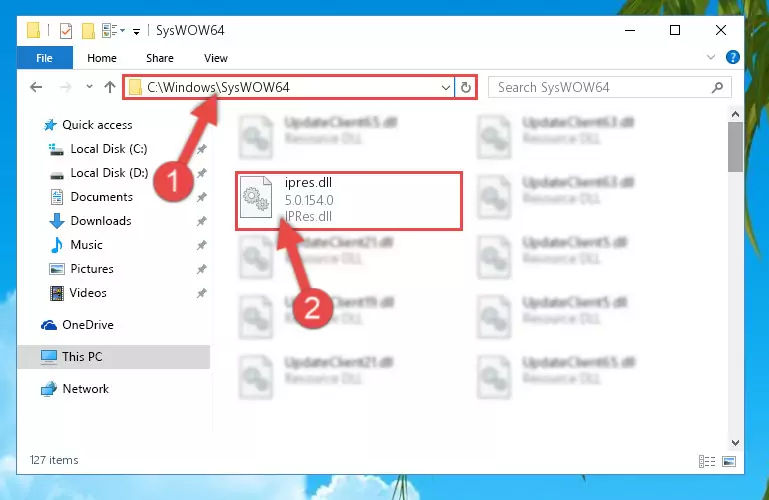Customize Quick Access Toolbar dropdown arrow
This screenshot has height=500, width=769.
tap(136, 31)
